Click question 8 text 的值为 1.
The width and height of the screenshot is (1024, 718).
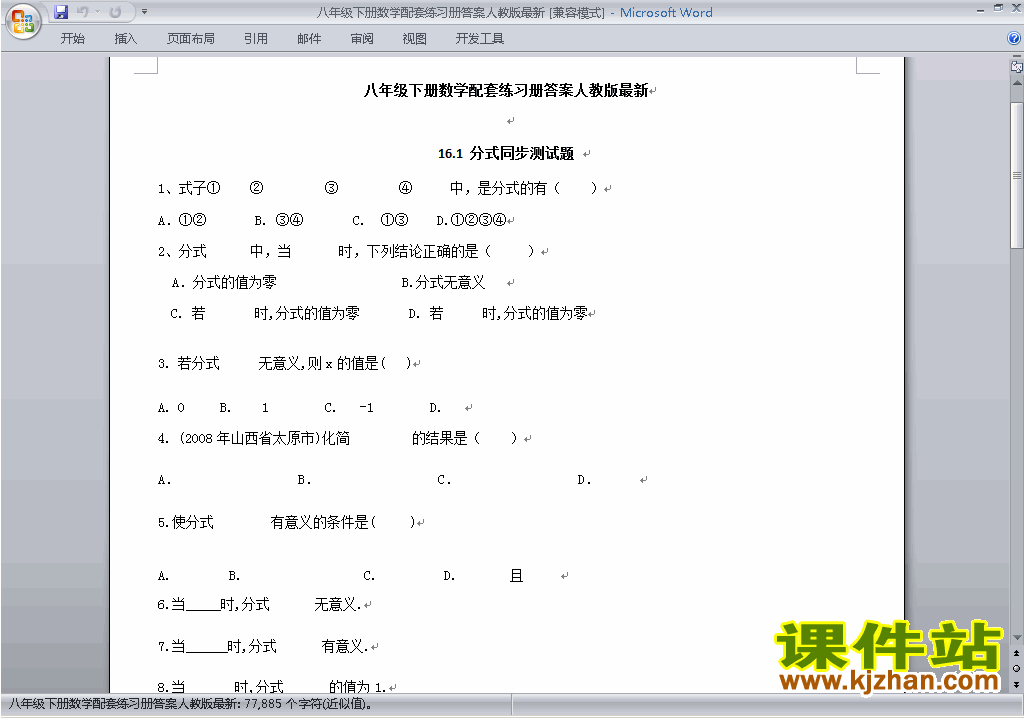pyautogui.click(x=357, y=687)
